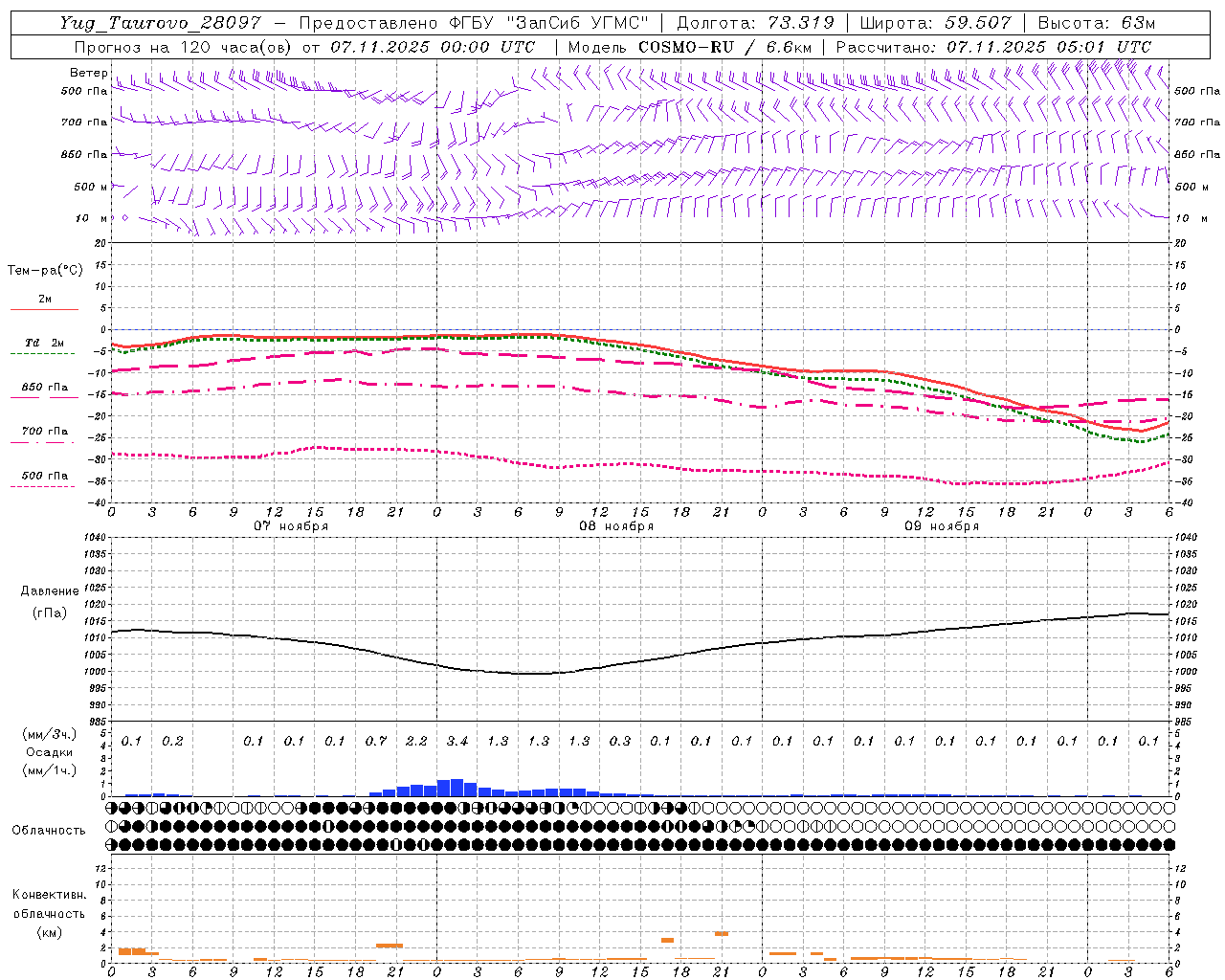Select the text Предоставлено ФГБУ "ЗапСиб УГМС"
Screen dimensions: 1225x980
click(x=474, y=23)
